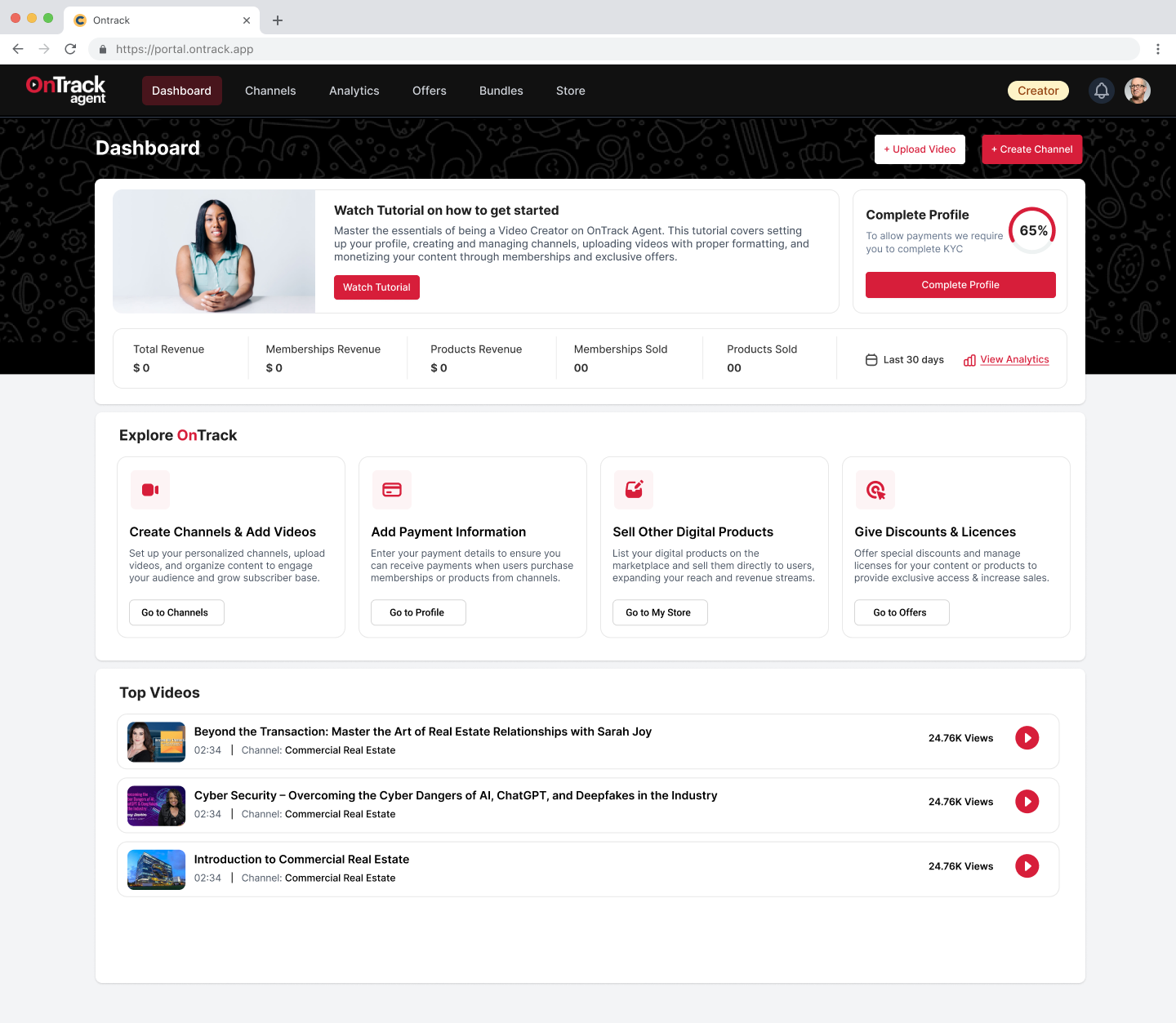Click the Complete Profile red button
This screenshot has width=1176, height=1023.
click(960, 285)
